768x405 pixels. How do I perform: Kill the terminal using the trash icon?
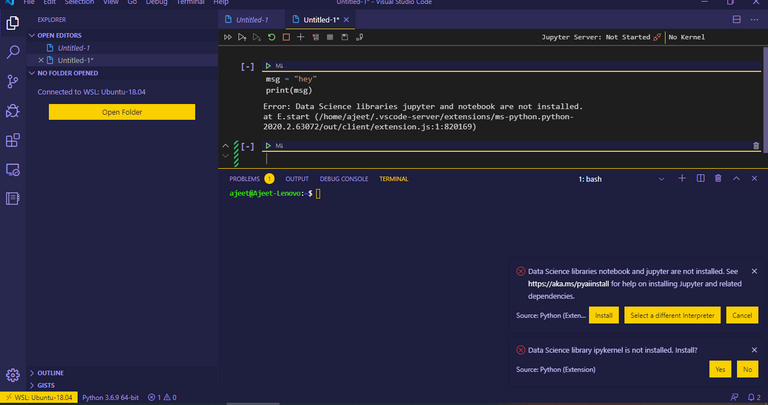(717, 178)
